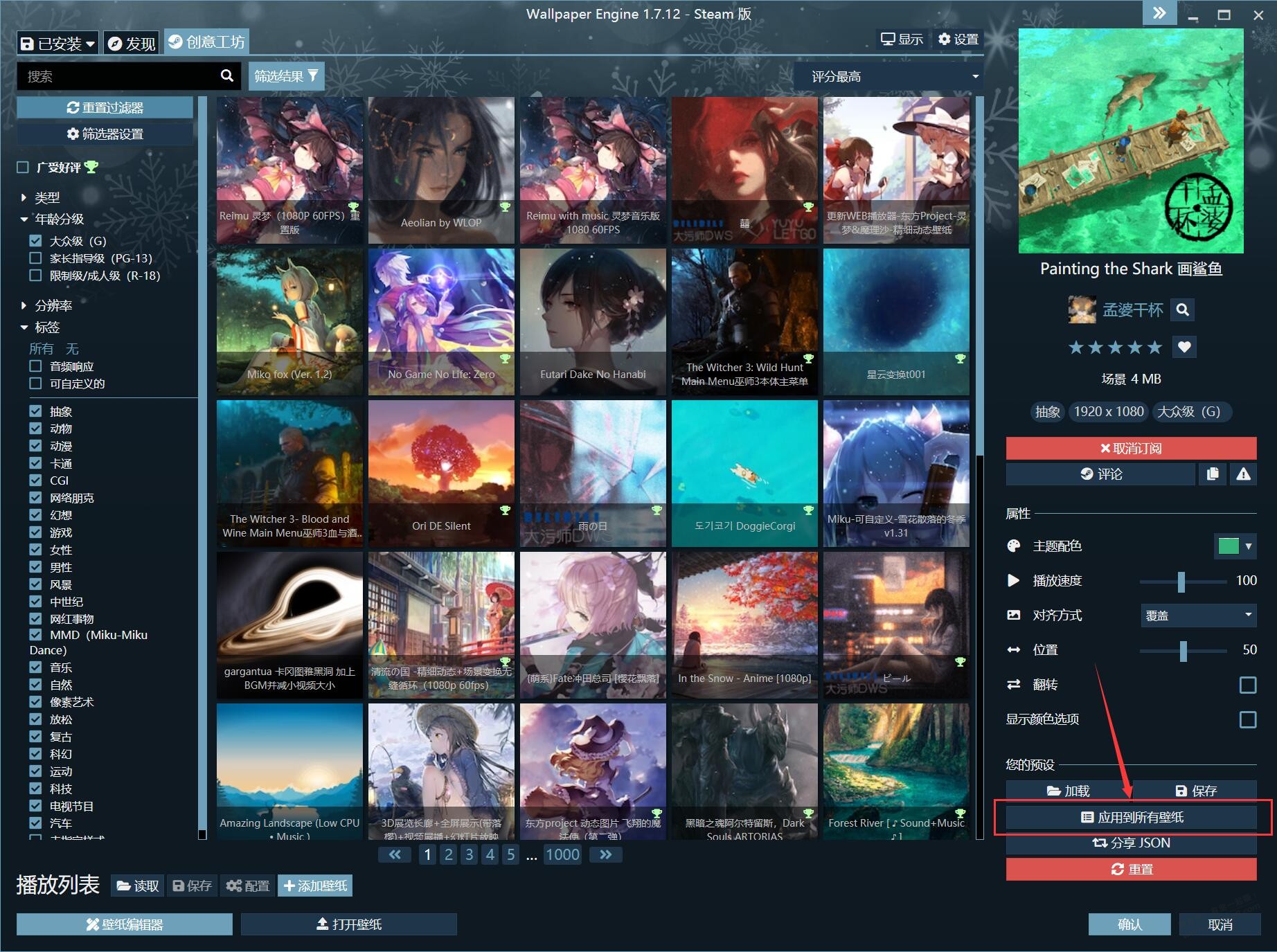Click 打开壁纸 open wallpaper button
This screenshot has width=1277, height=952.
[x=349, y=924]
